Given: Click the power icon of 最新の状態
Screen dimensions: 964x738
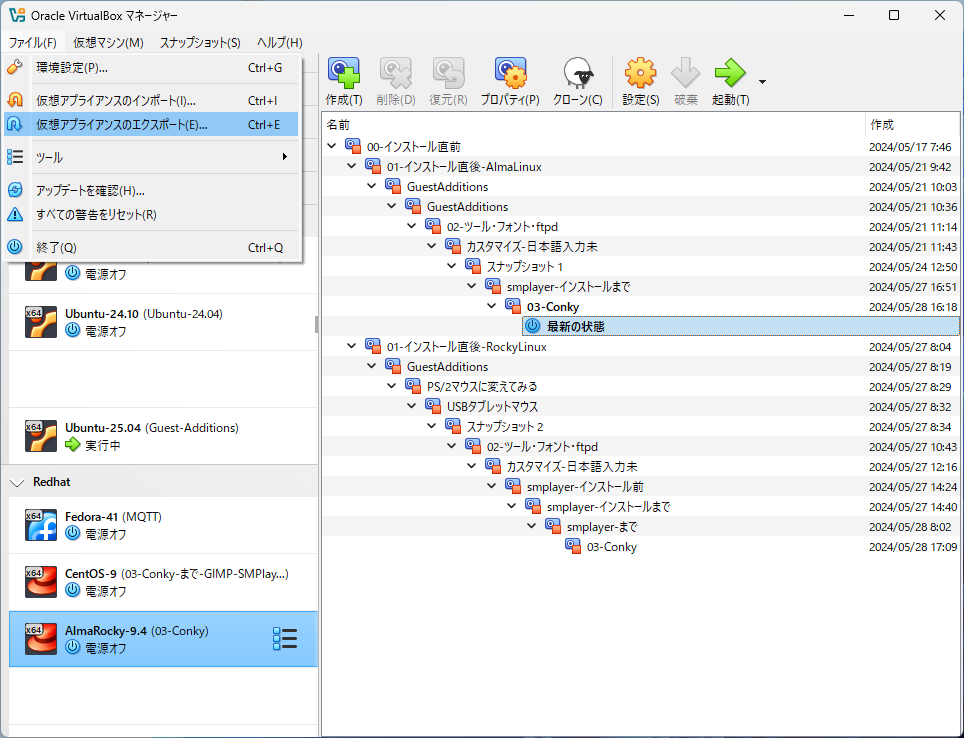Looking at the screenshot, I should click(532, 327).
